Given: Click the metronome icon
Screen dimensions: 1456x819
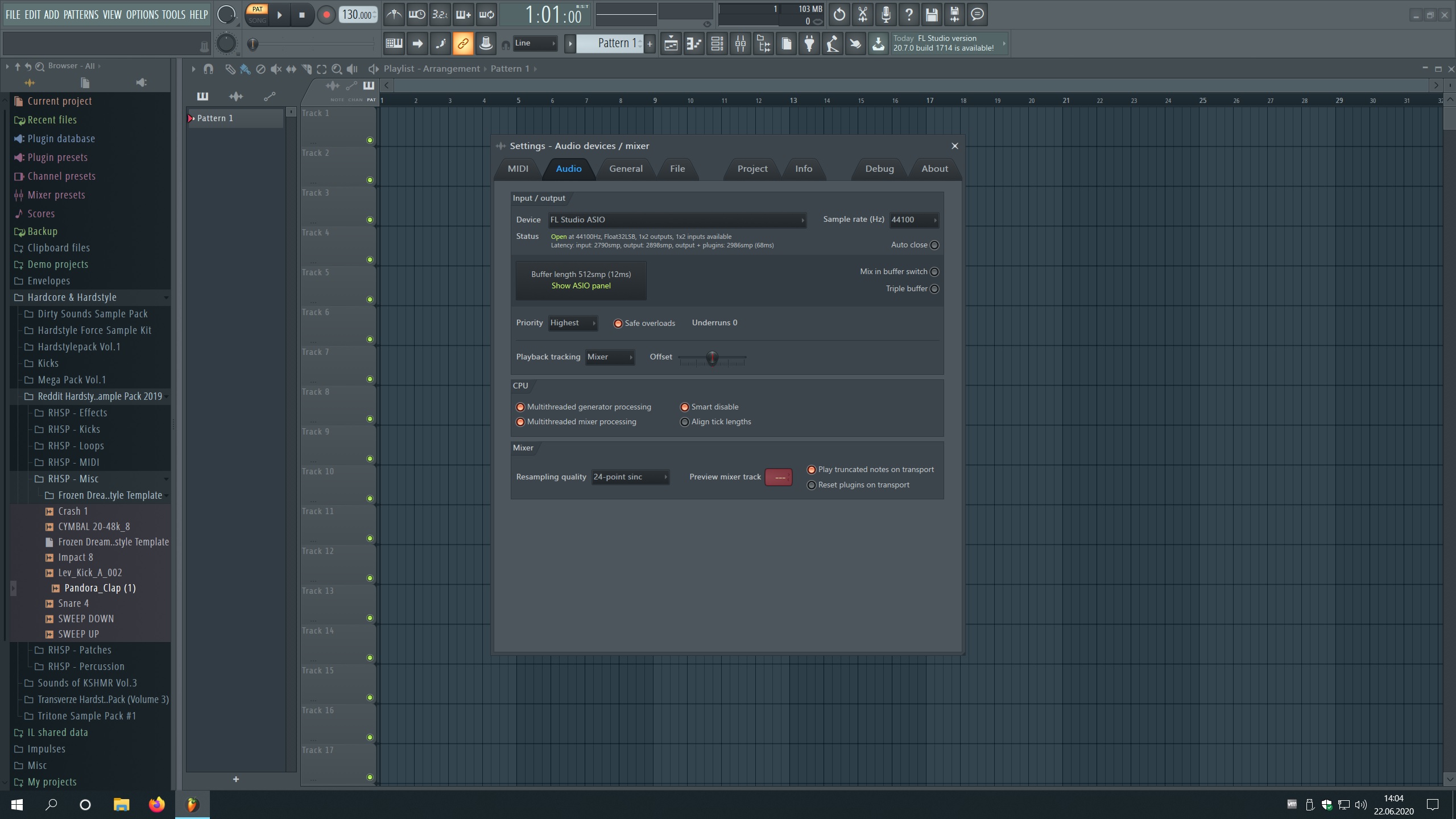Looking at the screenshot, I should click(394, 15).
